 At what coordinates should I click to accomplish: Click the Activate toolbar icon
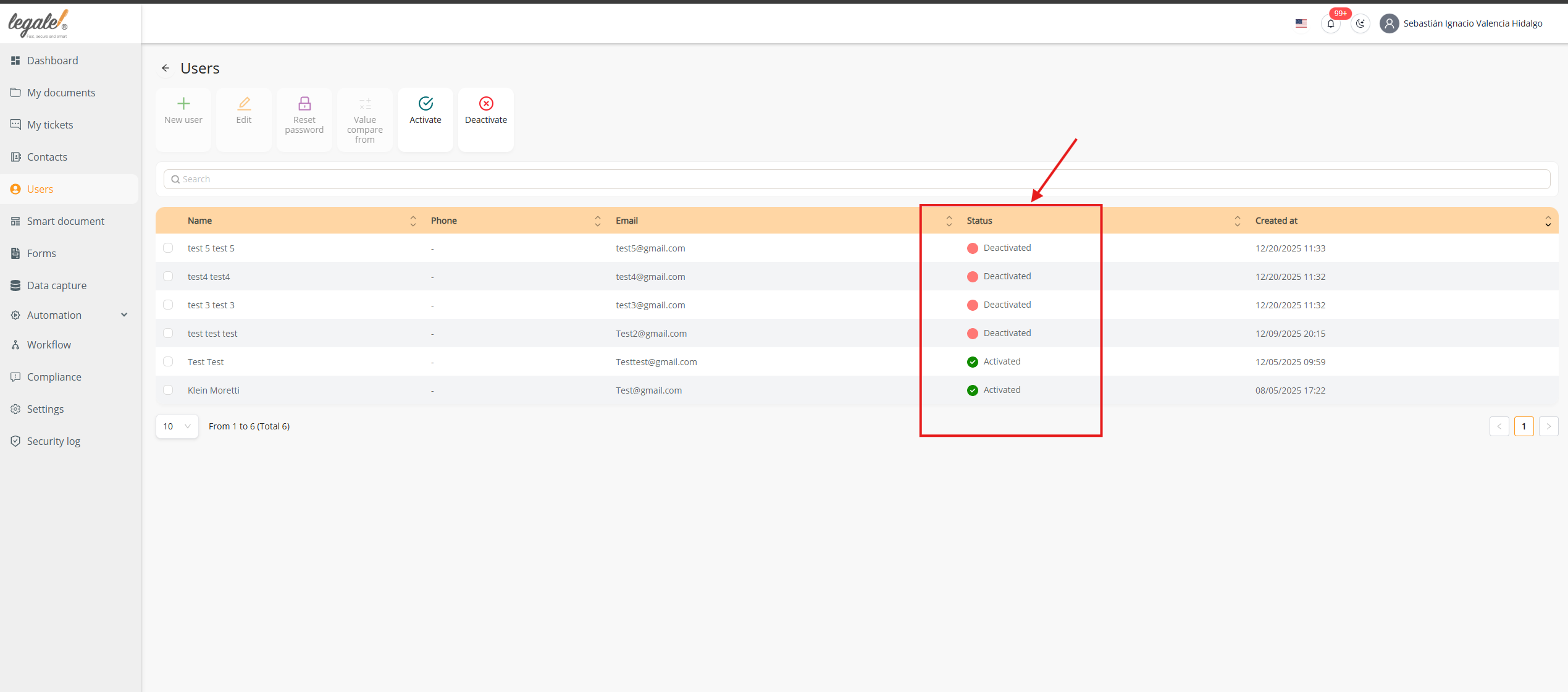pyautogui.click(x=425, y=104)
